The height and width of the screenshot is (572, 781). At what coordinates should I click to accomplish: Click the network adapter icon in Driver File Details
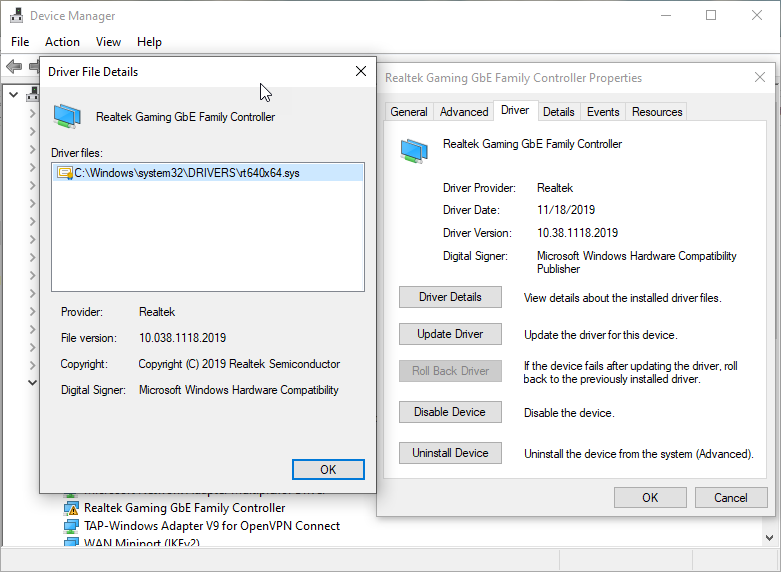pos(67,116)
